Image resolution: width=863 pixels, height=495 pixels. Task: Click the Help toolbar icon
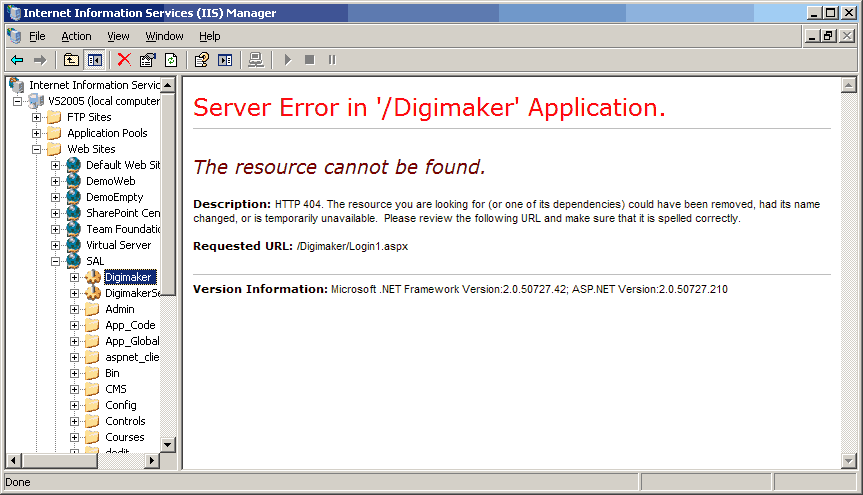[x=201, y=60]
